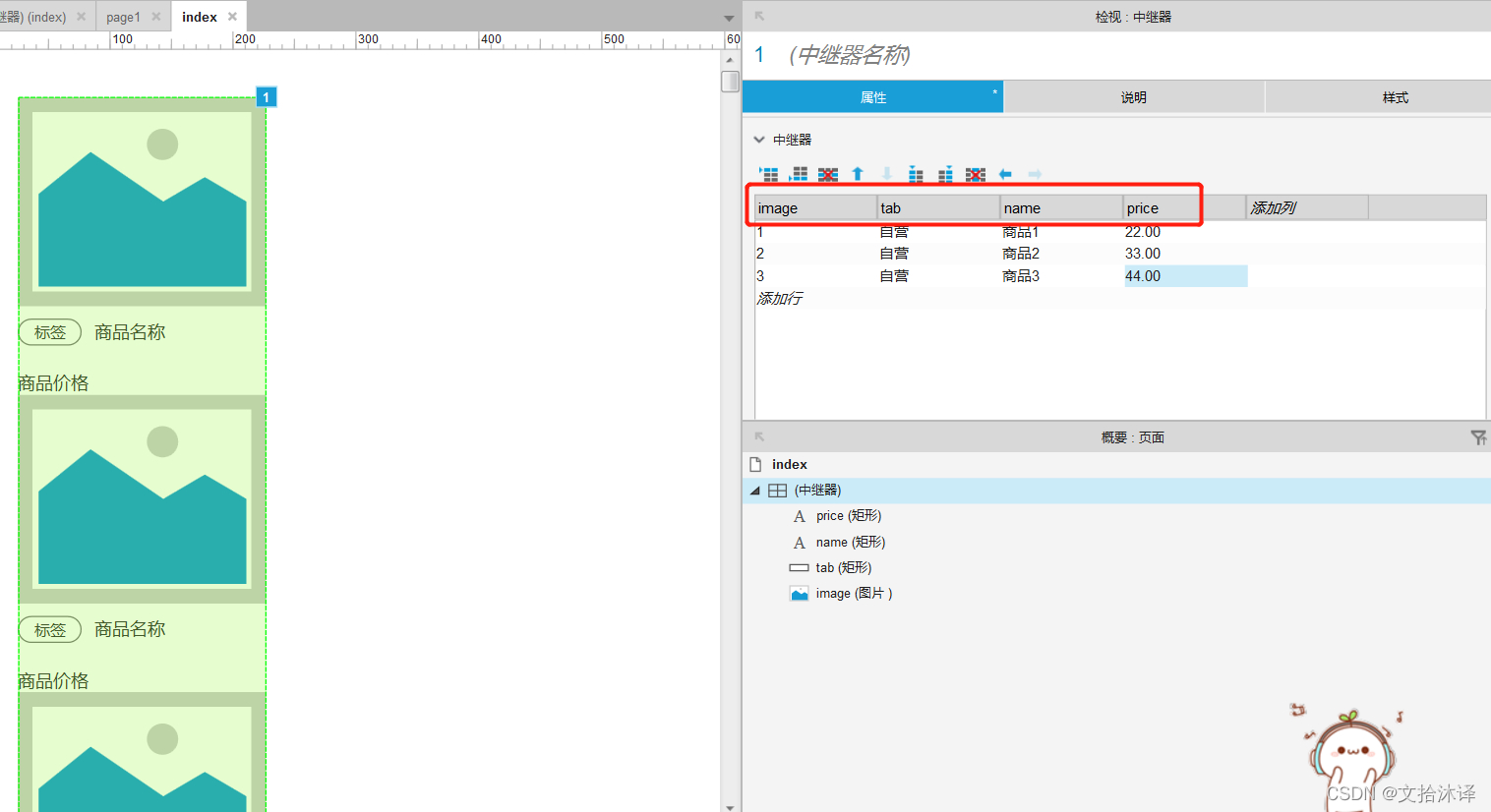Image resolution: width=1491 pixels, height=812 pixels.
Task: Select the 商品2 name cell
Action: coord(1062,254)
